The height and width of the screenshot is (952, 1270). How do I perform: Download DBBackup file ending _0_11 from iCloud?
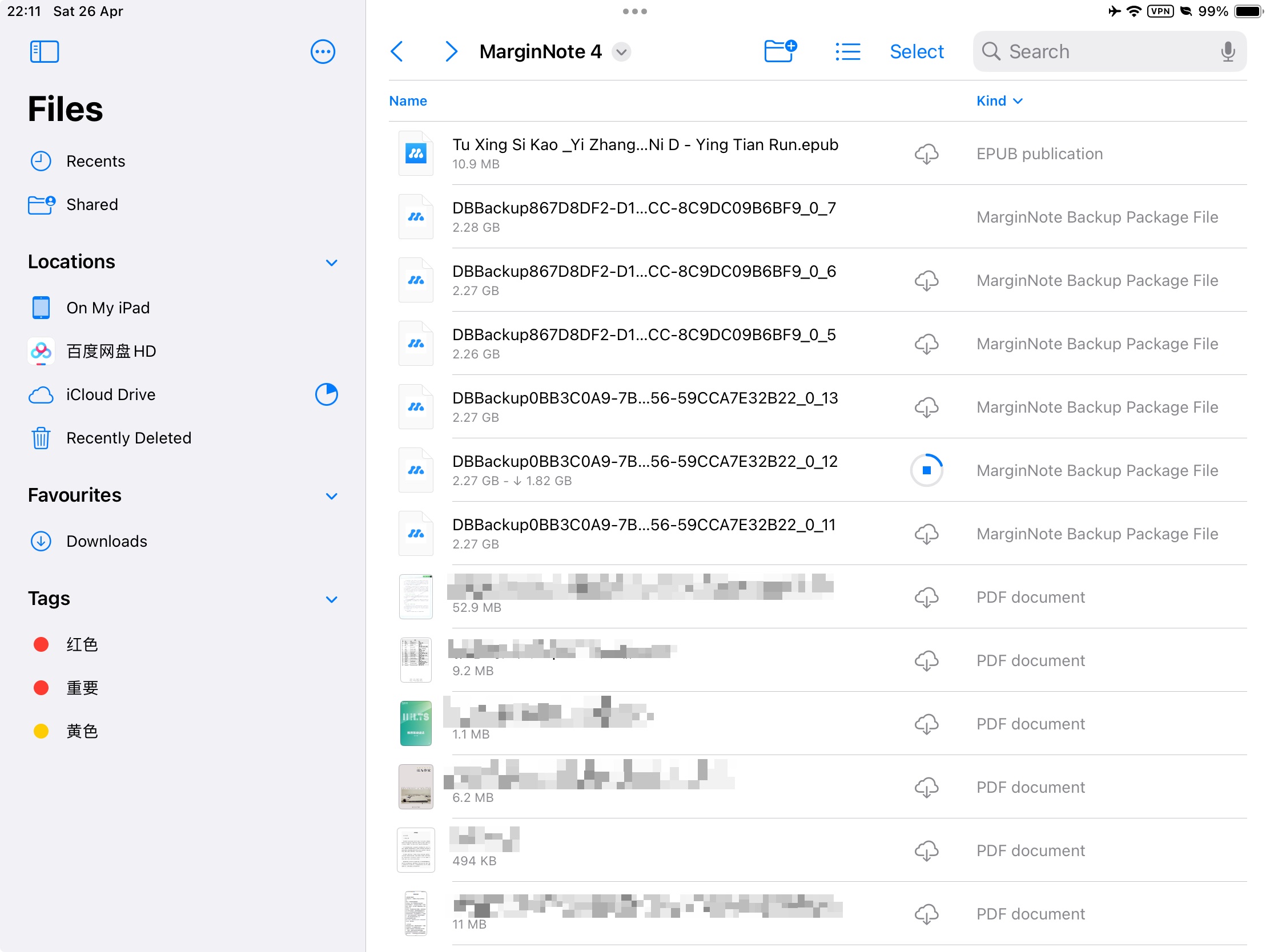tap(926, 534)
